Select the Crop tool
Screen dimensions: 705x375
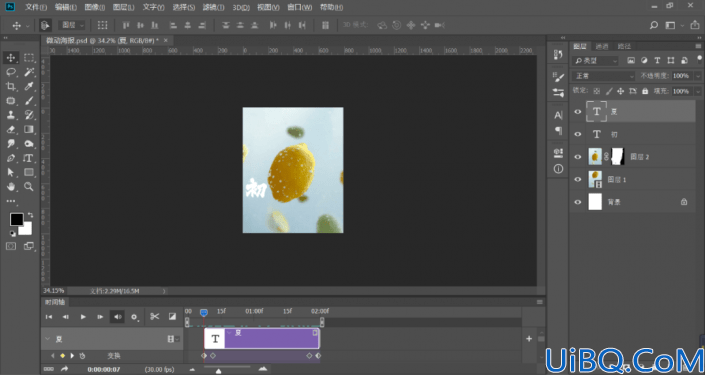pos(11,86)
